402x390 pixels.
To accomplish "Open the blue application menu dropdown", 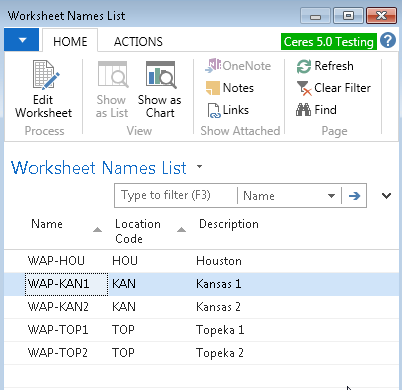I will pos(22,40).
